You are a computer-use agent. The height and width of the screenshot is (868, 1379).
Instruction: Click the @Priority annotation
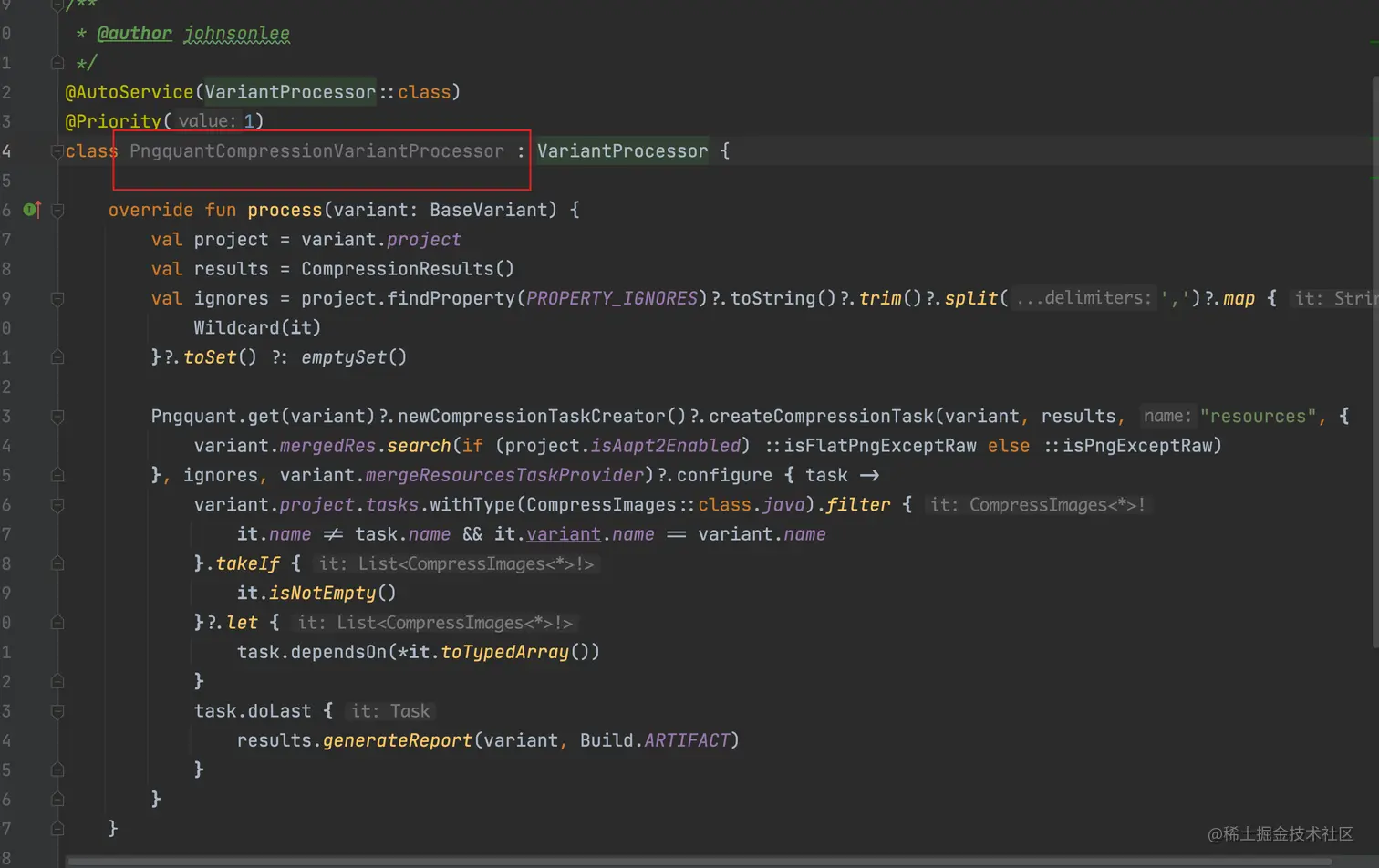point(113,121)
